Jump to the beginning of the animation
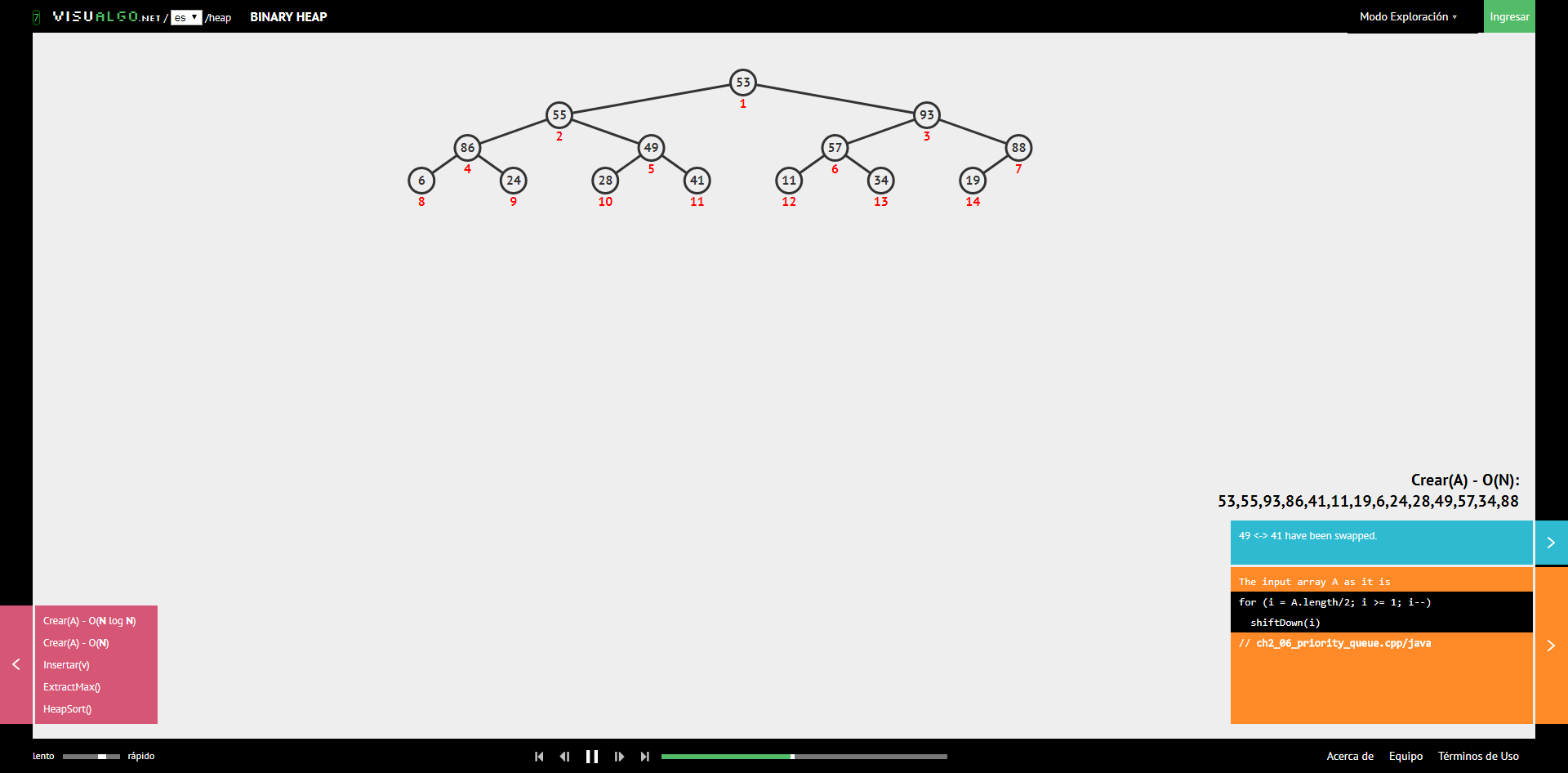The height and width of the screenshot is (773, 1568). click(x=539, y=757)
